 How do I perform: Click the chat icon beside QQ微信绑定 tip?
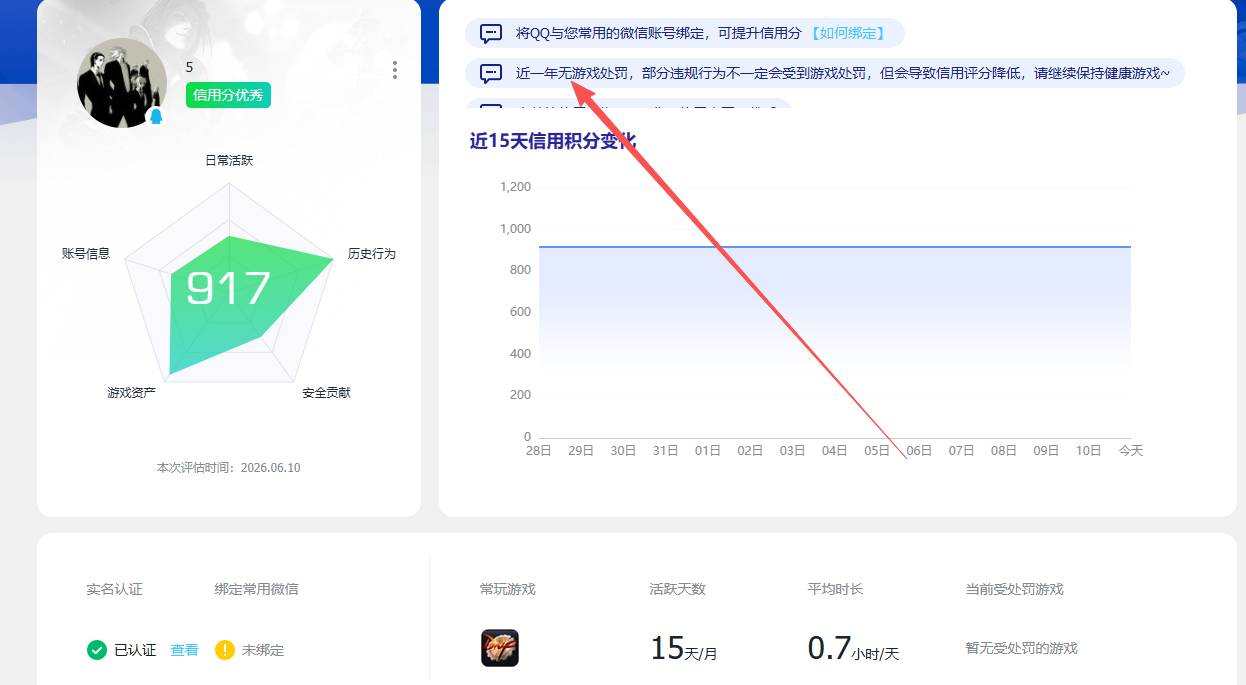click(x=491, y=33)
